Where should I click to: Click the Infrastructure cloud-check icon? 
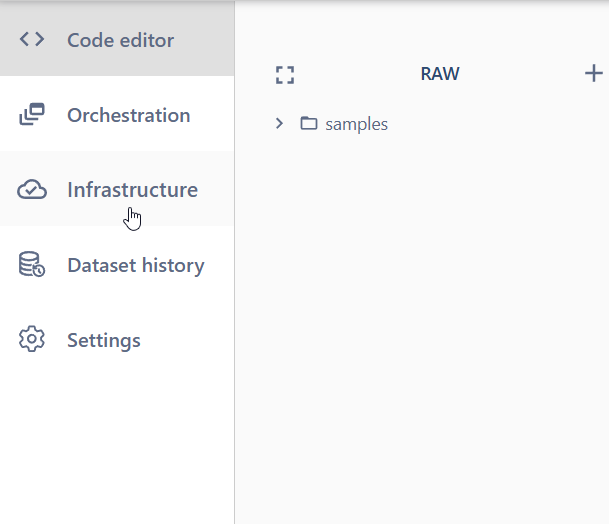tap(32, 189)
